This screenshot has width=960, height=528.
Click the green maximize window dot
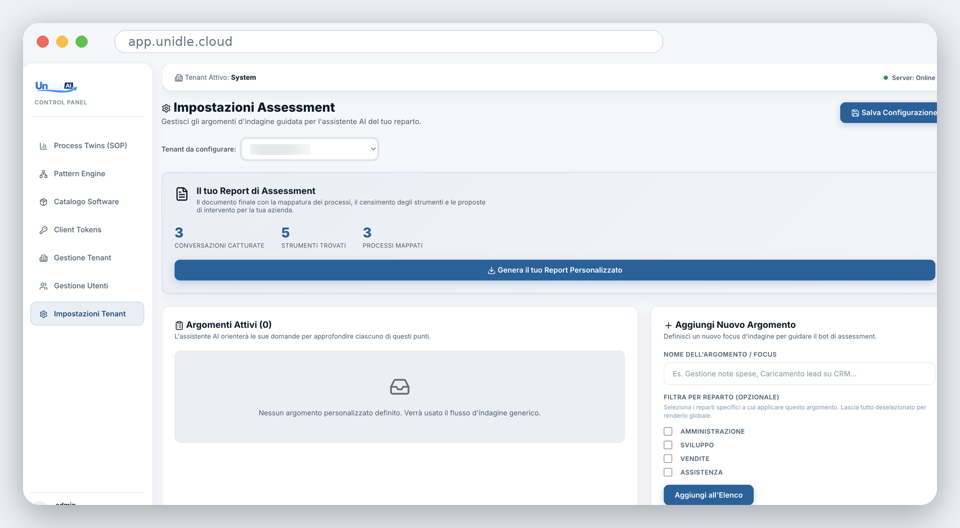(x=81, y=42)
